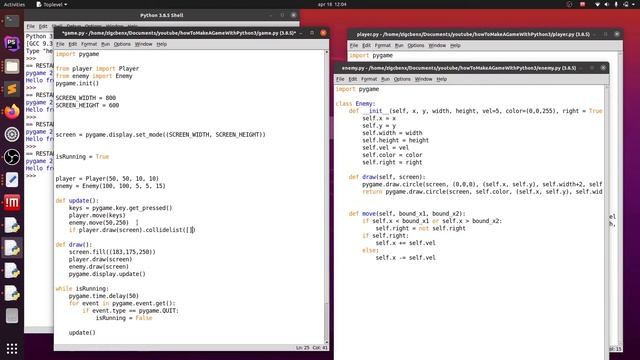This screenshot has height=360, width=640.
Task: Click 'pygame.time.delay(50)' line in game.py
Action: click(104, 296)
